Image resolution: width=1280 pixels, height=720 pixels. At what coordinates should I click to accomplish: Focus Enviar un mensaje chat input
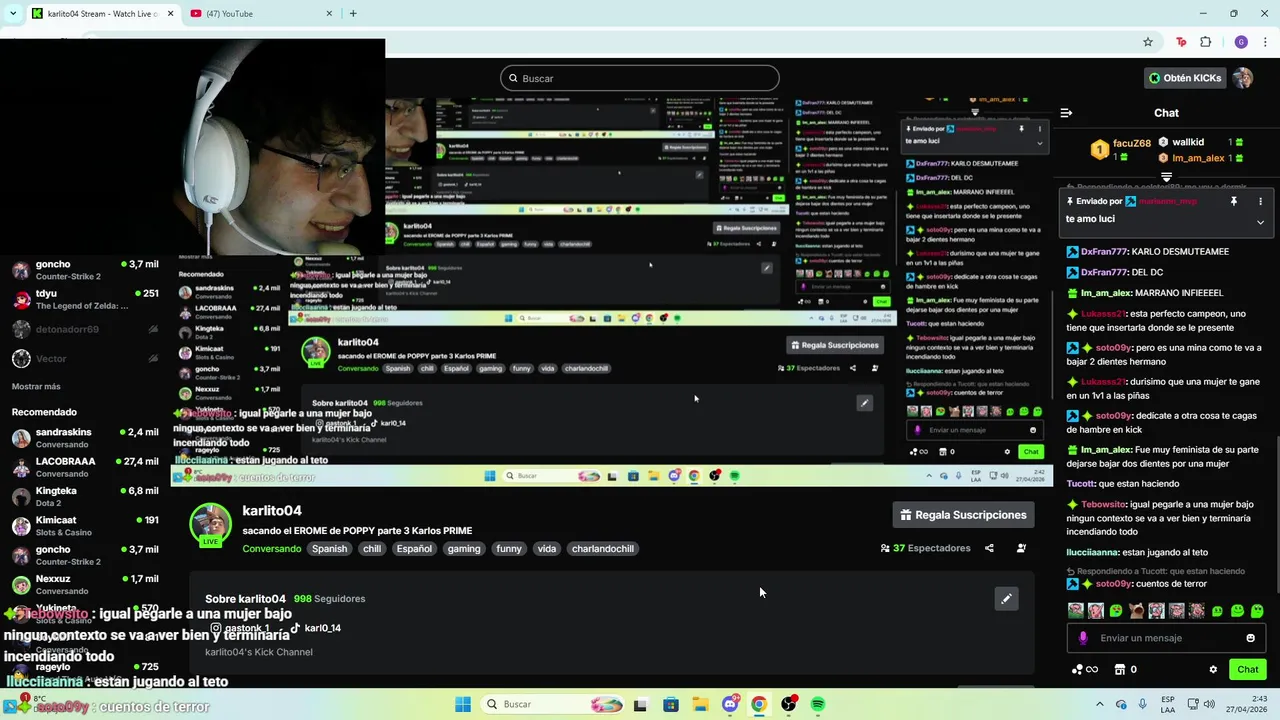click(x=1166, y=638)
